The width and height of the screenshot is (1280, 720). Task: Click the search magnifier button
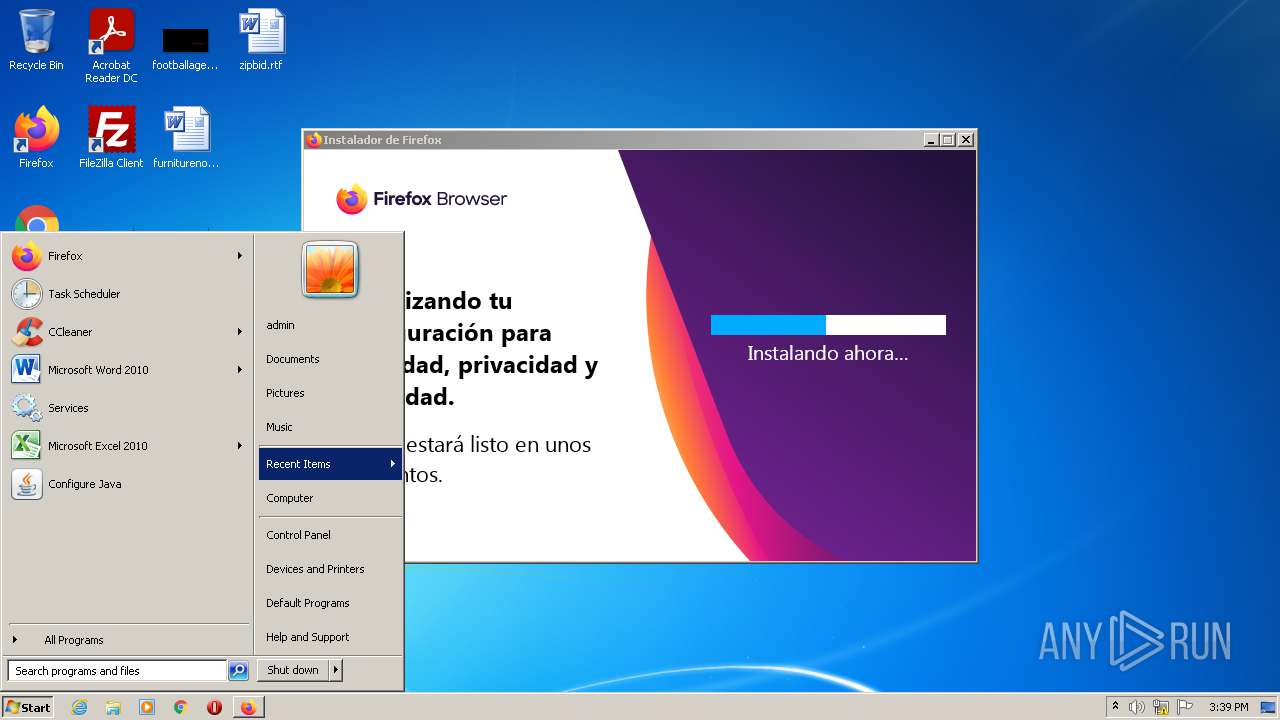pos(238,671)
